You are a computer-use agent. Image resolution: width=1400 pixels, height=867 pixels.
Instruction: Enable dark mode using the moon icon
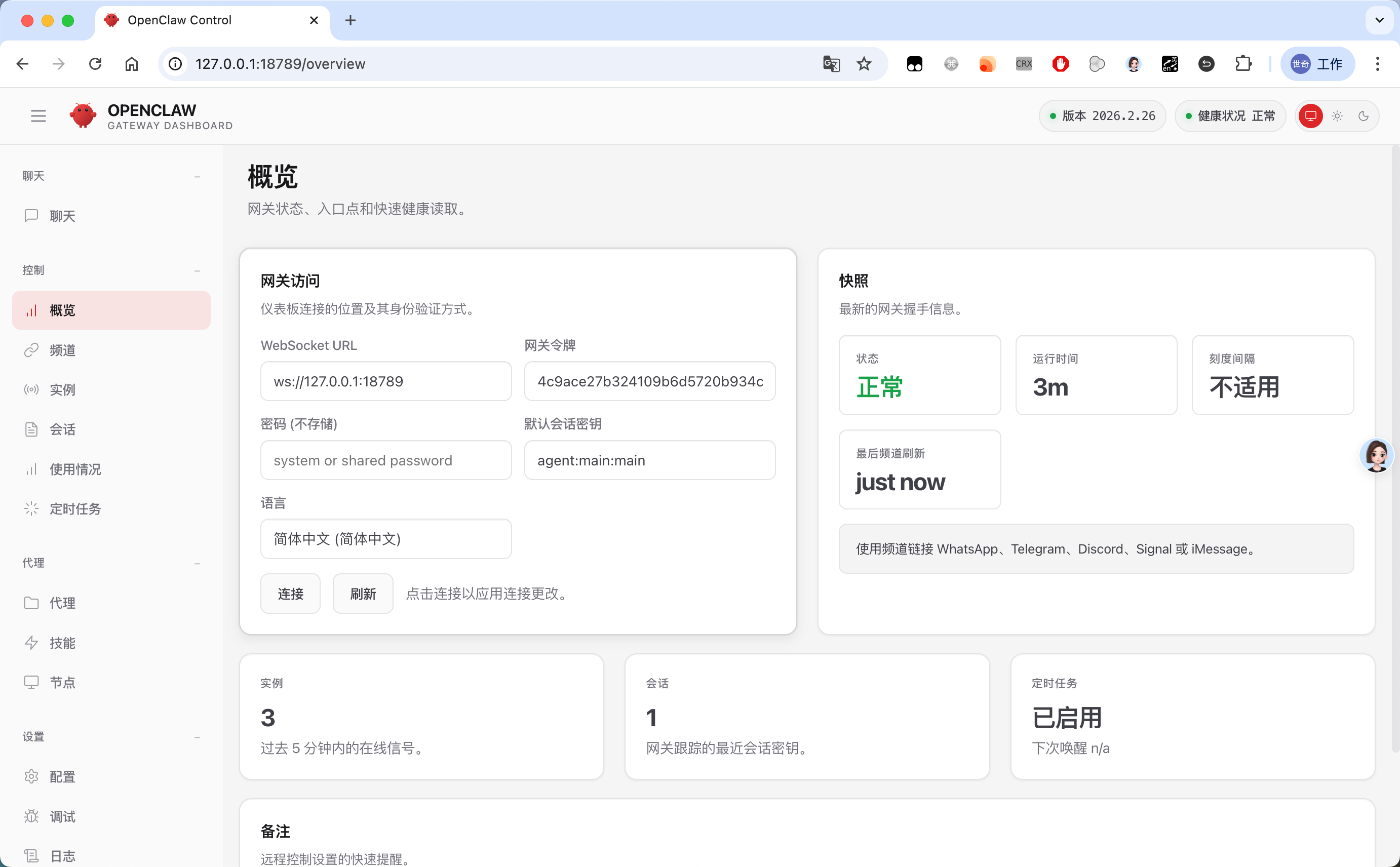click(1364, 116)
